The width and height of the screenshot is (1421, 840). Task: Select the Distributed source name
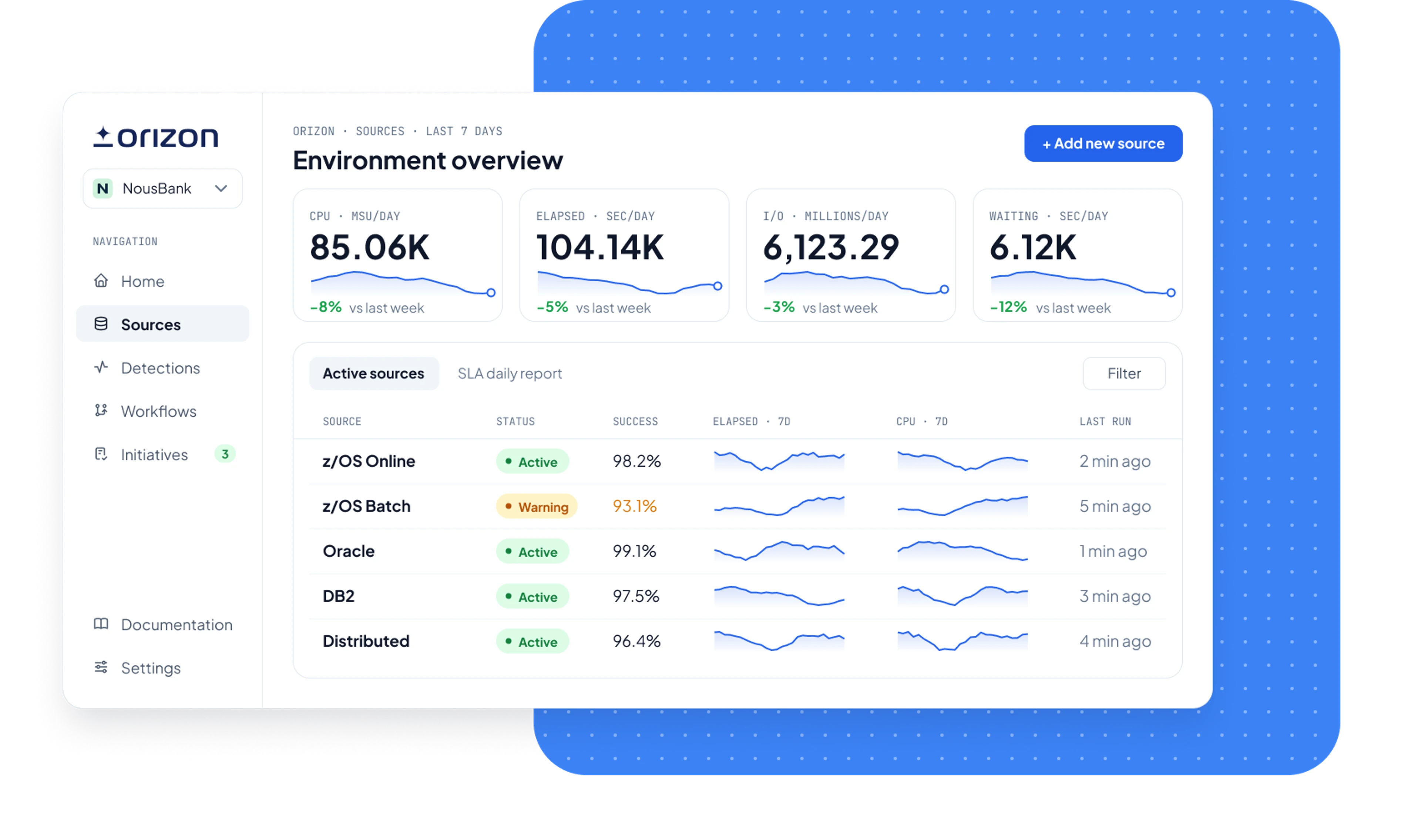tap(366, 641)
